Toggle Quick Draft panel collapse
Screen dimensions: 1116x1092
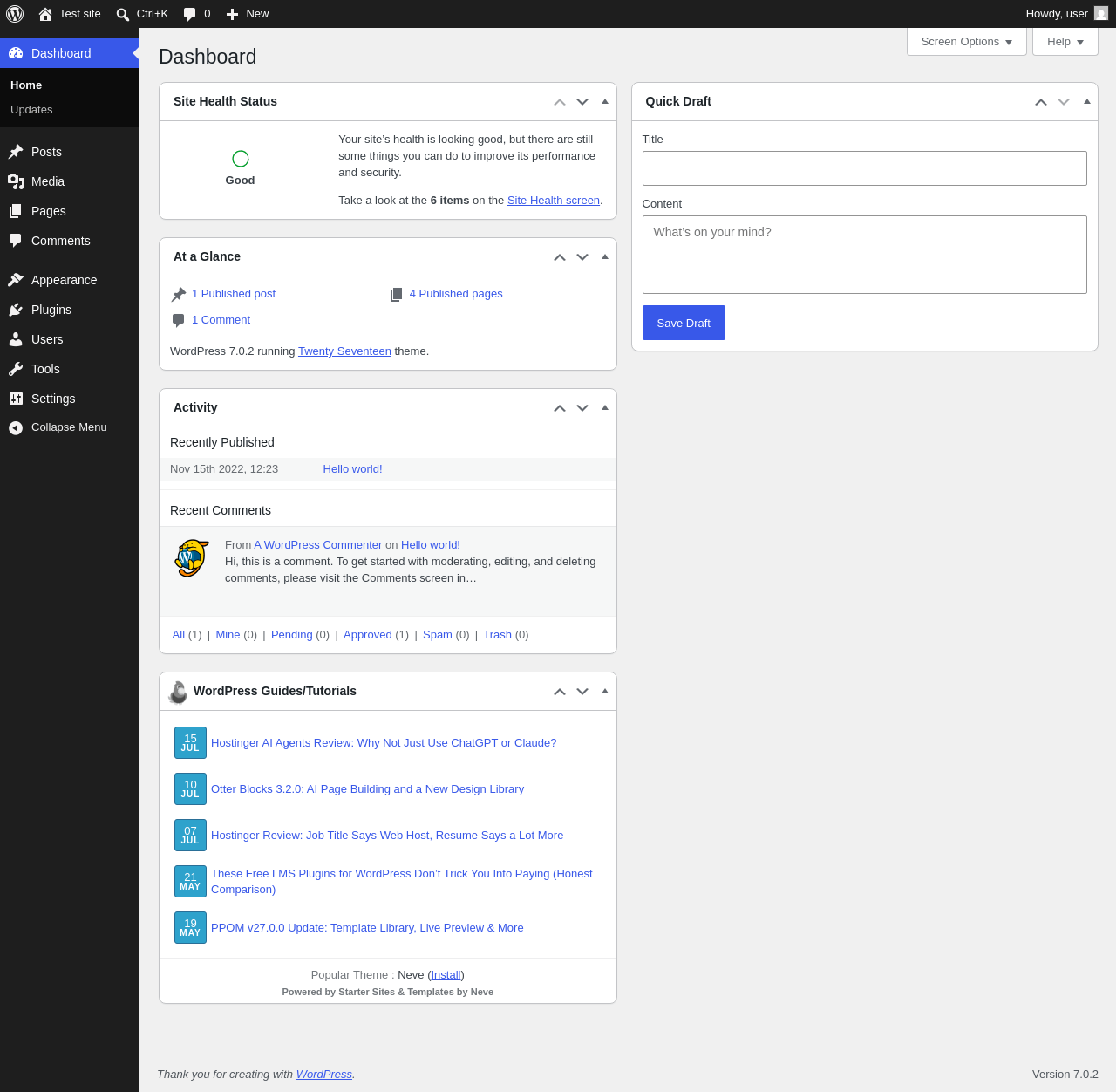point(1087,101)
